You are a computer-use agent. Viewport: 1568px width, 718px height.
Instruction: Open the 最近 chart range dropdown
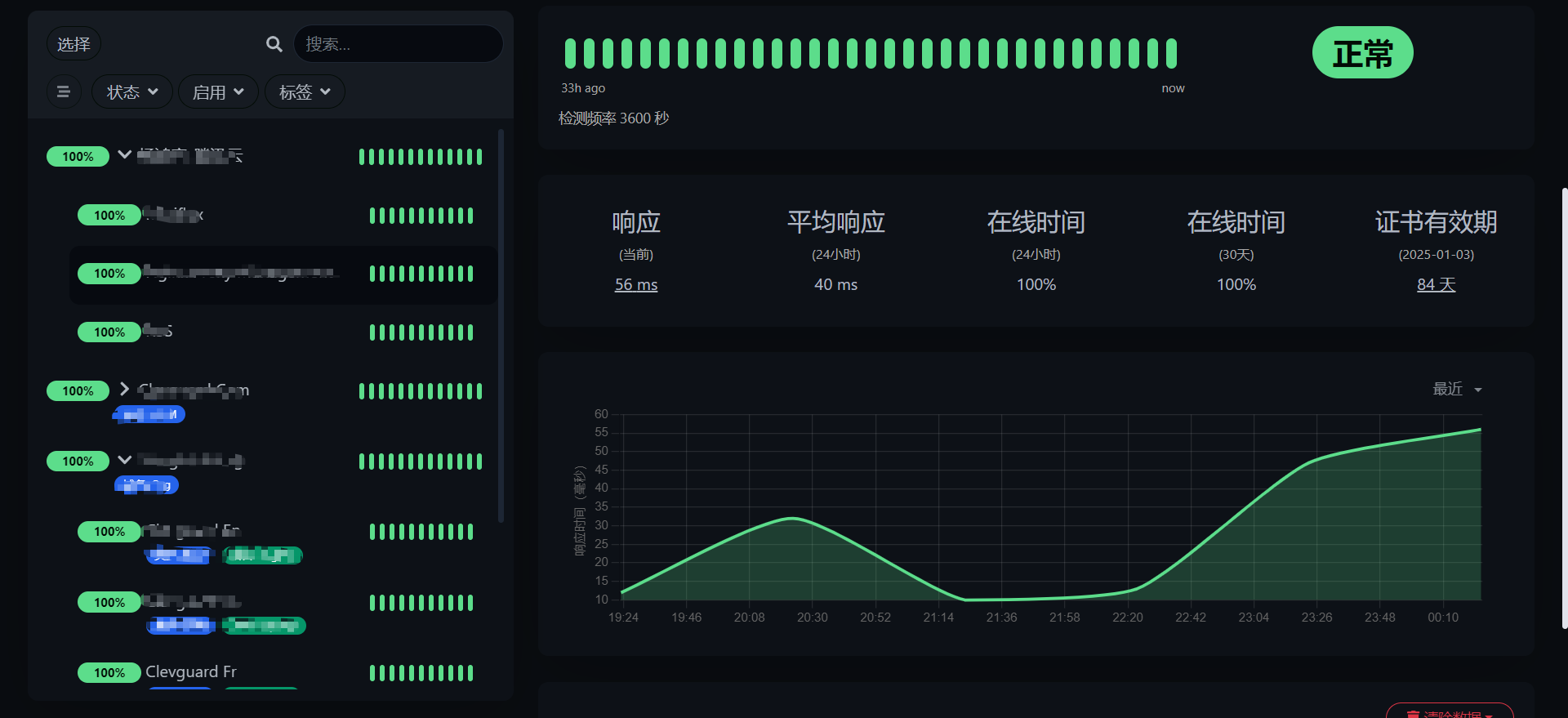tap(1457, 389)
